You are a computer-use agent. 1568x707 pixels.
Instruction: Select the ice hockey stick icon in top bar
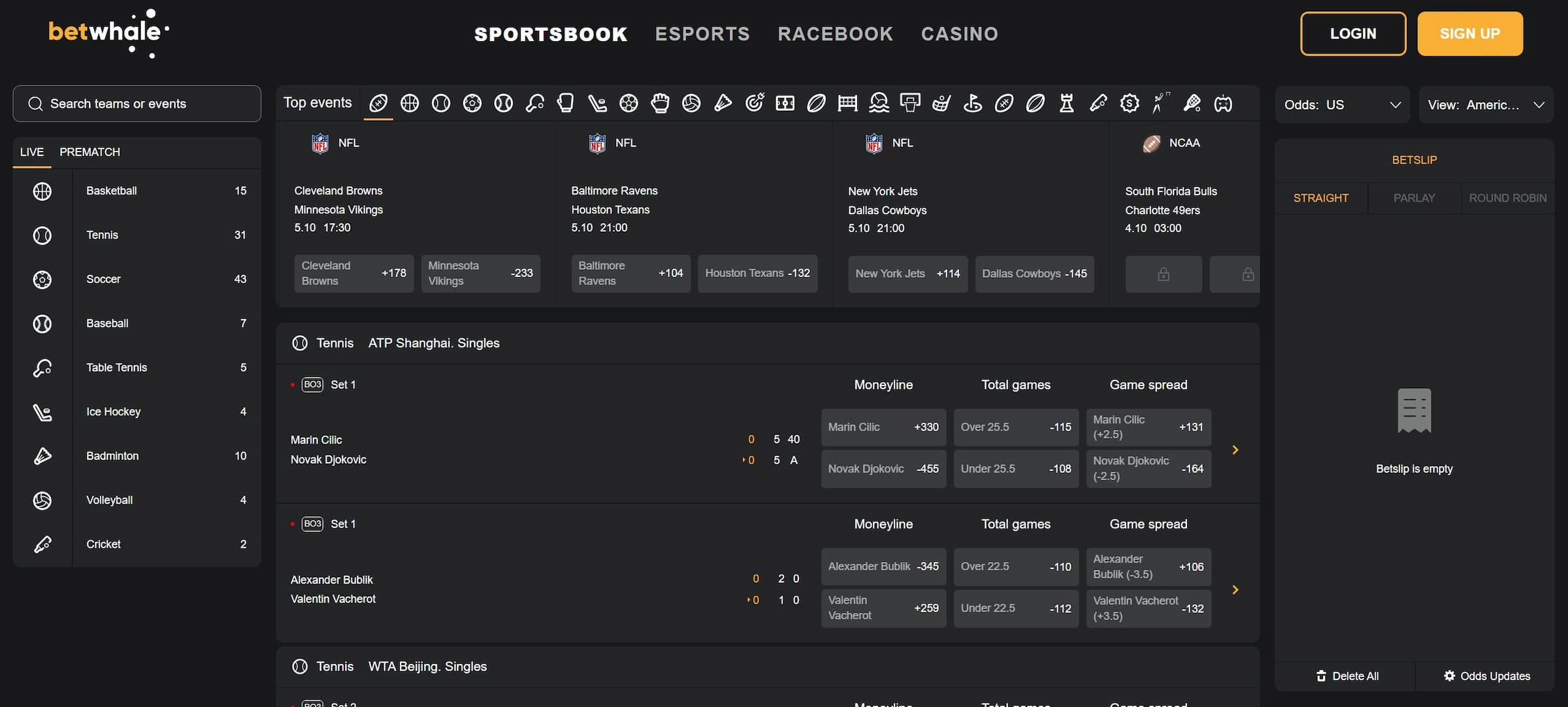point(597,103)
